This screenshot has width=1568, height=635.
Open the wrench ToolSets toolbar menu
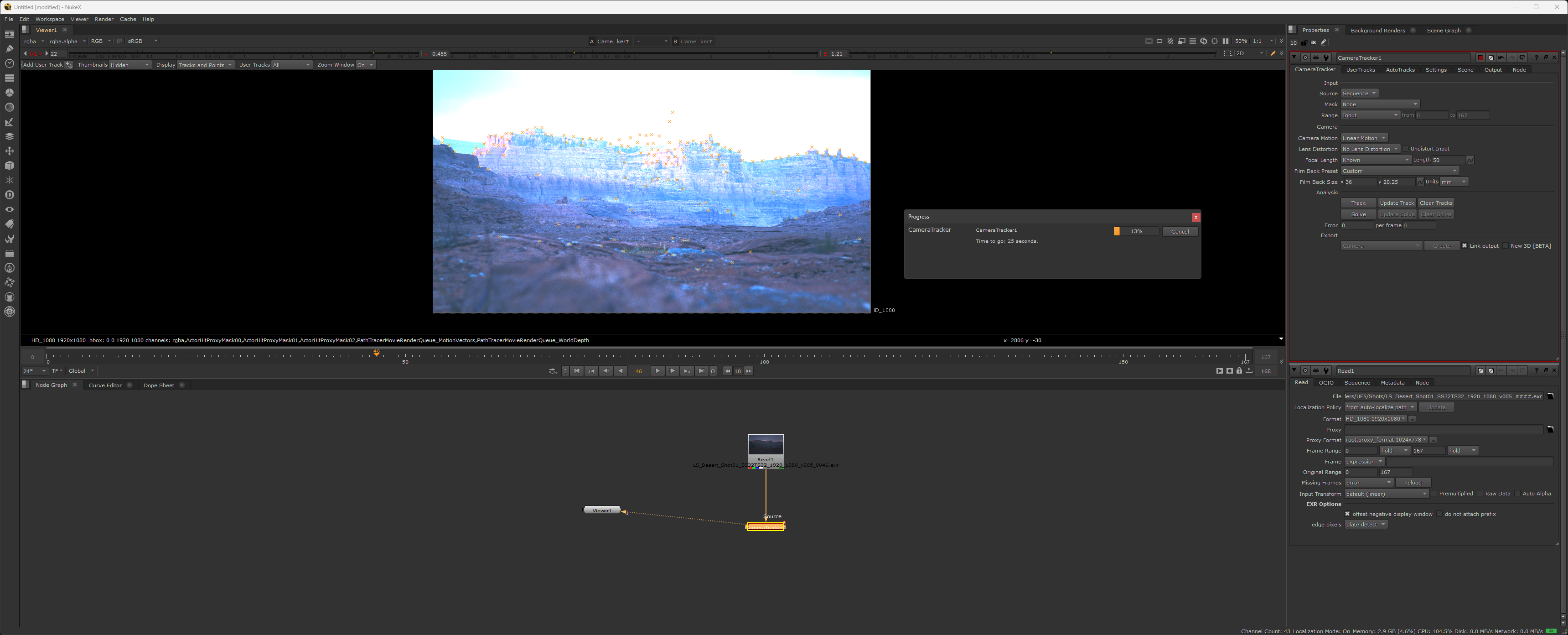(x=9, y=239)
